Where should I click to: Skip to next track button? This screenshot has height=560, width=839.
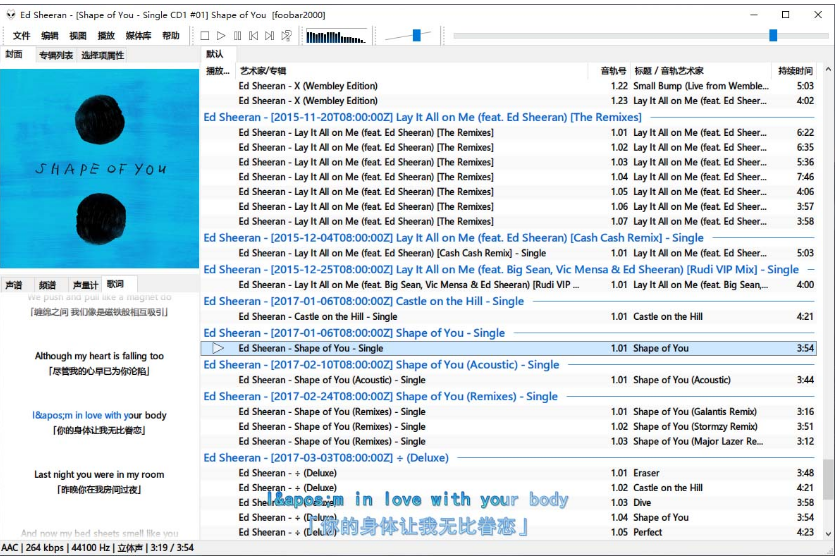pyautogui.click(x=270, y=36)
